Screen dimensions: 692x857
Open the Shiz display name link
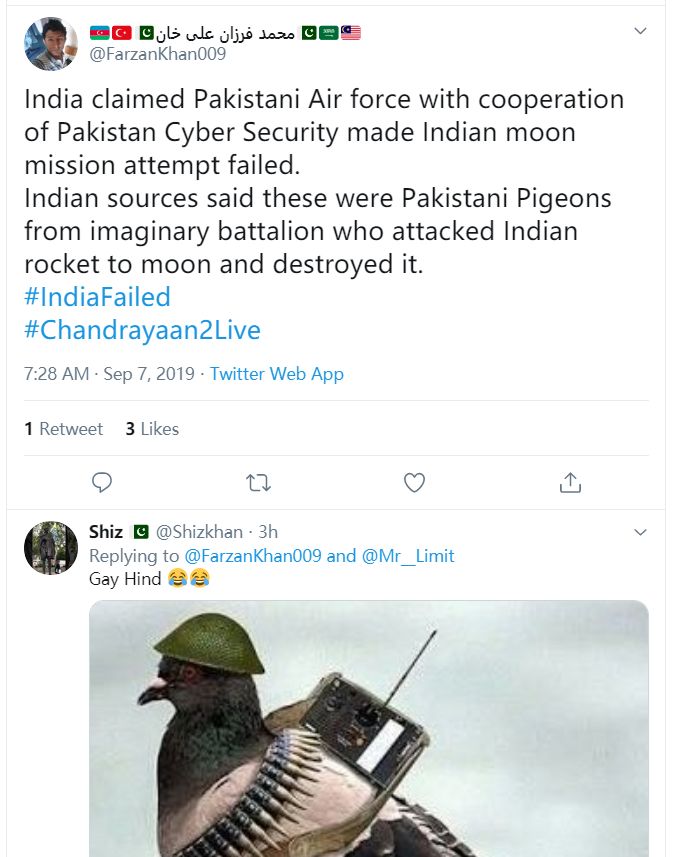(106, 532)
